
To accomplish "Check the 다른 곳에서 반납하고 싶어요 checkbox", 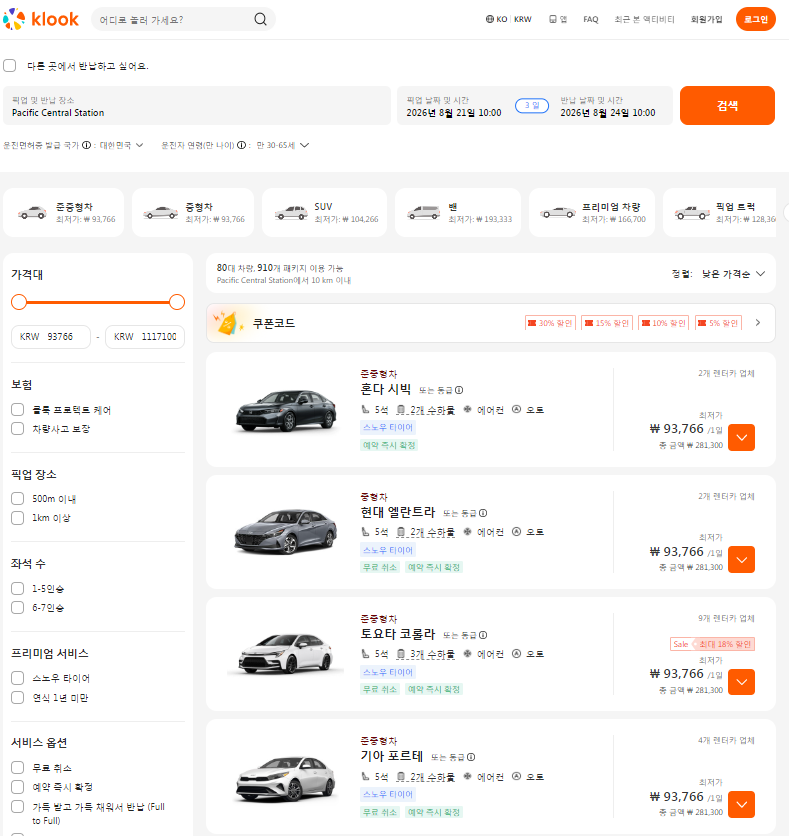I will click(x=10, y=66).
